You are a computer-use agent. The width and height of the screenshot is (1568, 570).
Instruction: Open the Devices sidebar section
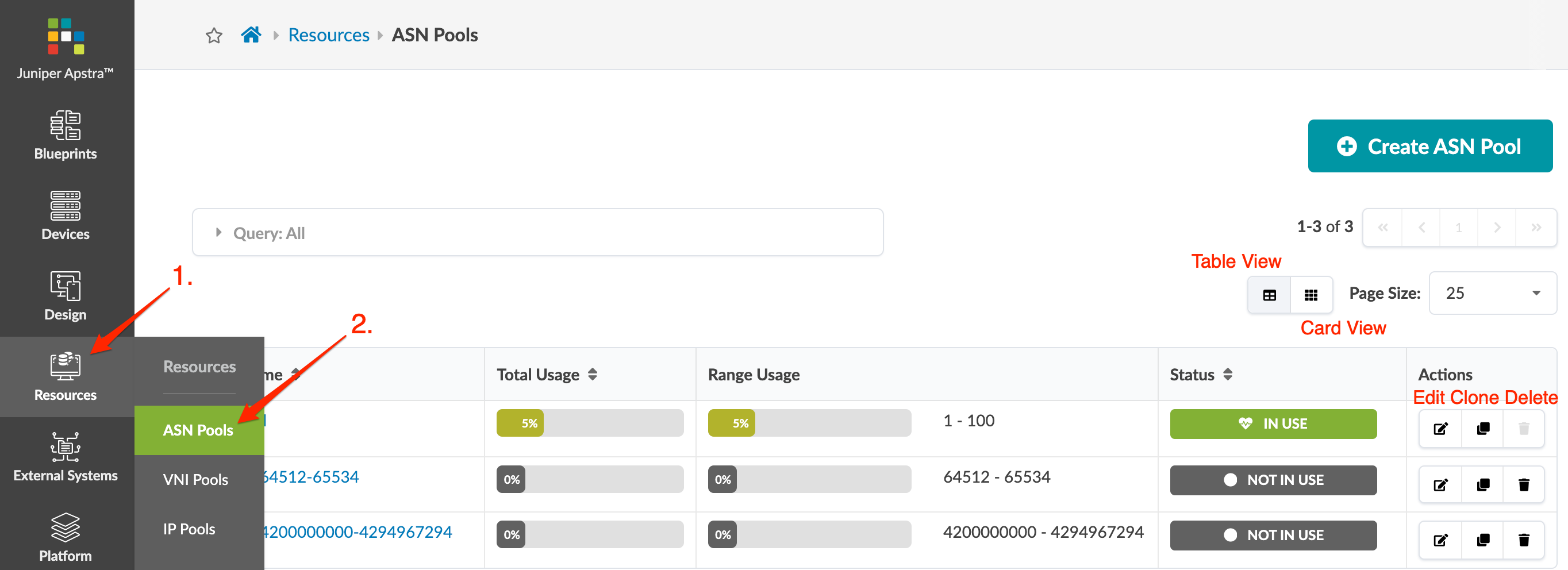[65, 215]
